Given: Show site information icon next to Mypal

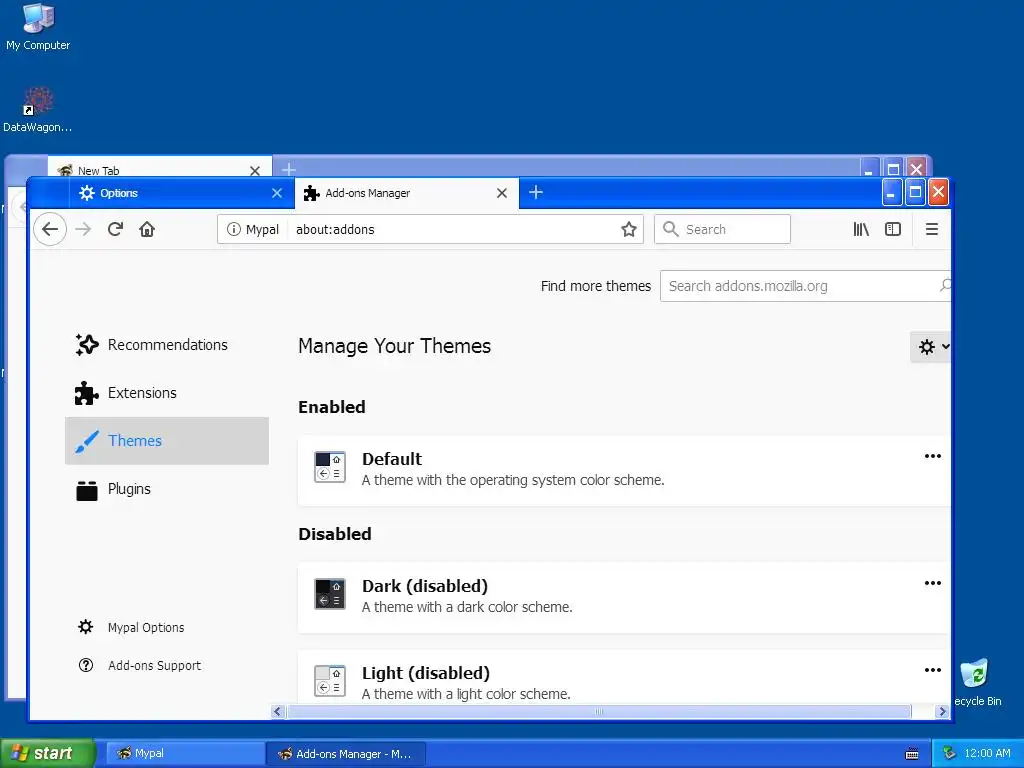Looking at the screenshot, I should pos(233,229).
